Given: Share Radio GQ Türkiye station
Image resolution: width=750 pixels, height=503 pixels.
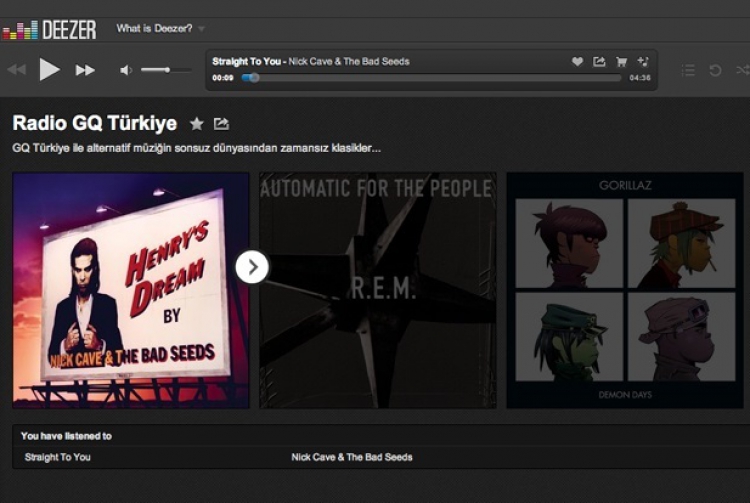Looking at the screenshot, I should click(x=221, y=124).
